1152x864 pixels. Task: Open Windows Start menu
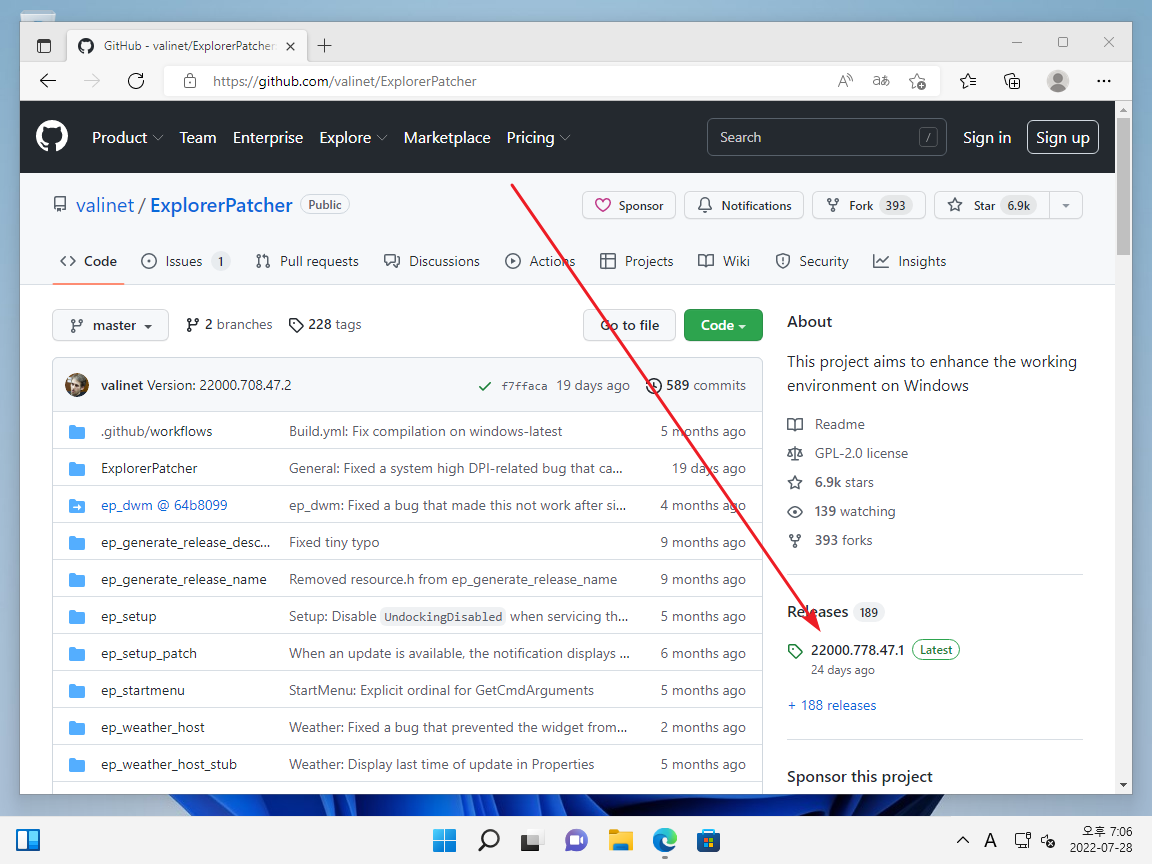pyautogui.click(x=444, y=840)
